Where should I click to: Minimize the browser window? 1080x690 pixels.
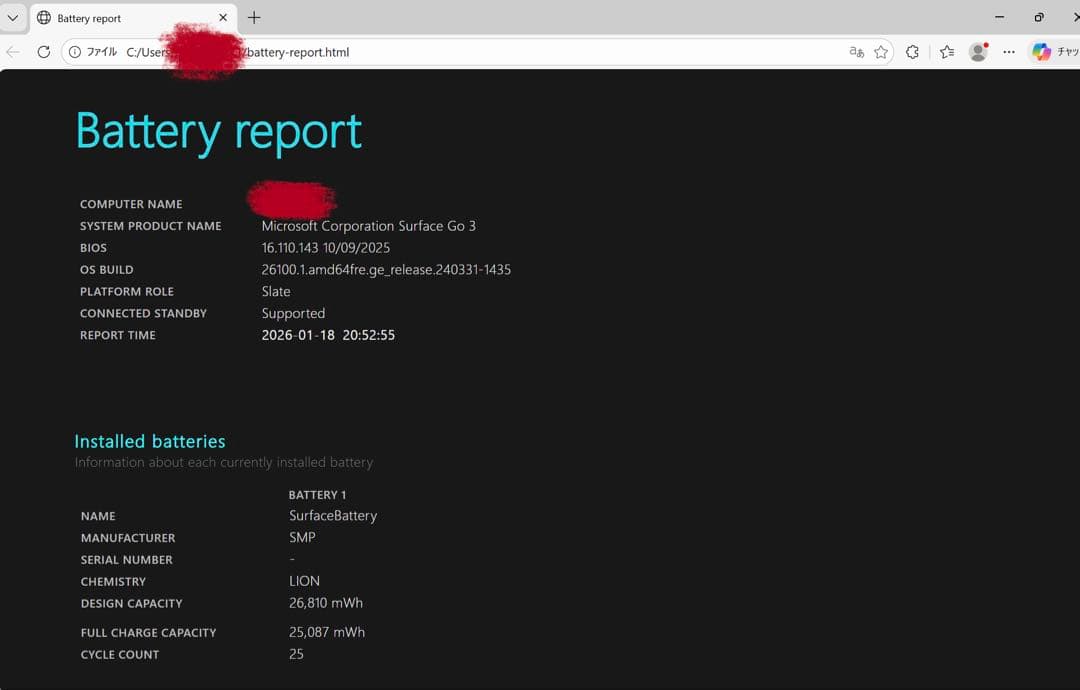(997, 17)
